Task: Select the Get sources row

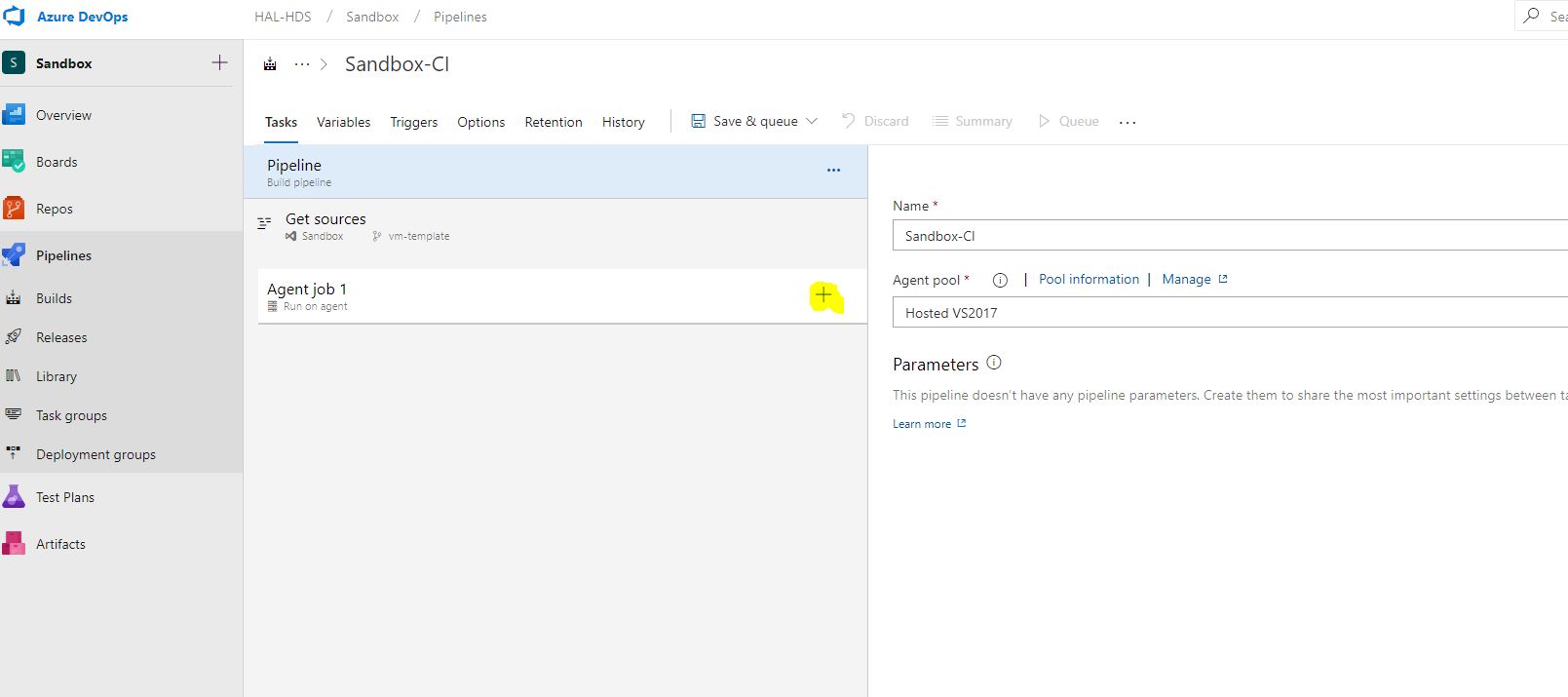Action: [x=555, y=226]
